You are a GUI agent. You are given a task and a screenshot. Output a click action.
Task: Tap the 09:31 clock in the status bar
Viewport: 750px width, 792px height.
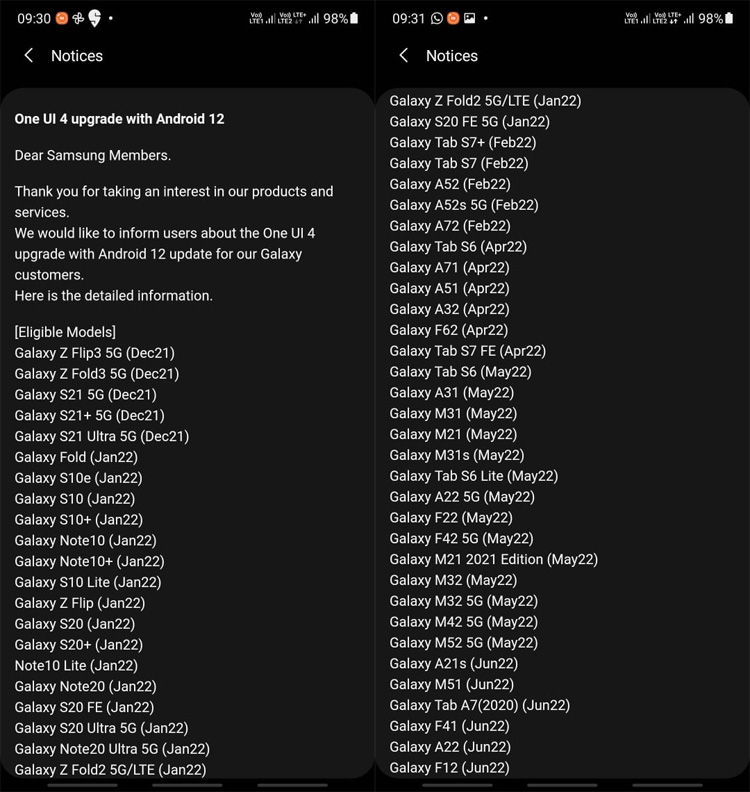[408, 19]
